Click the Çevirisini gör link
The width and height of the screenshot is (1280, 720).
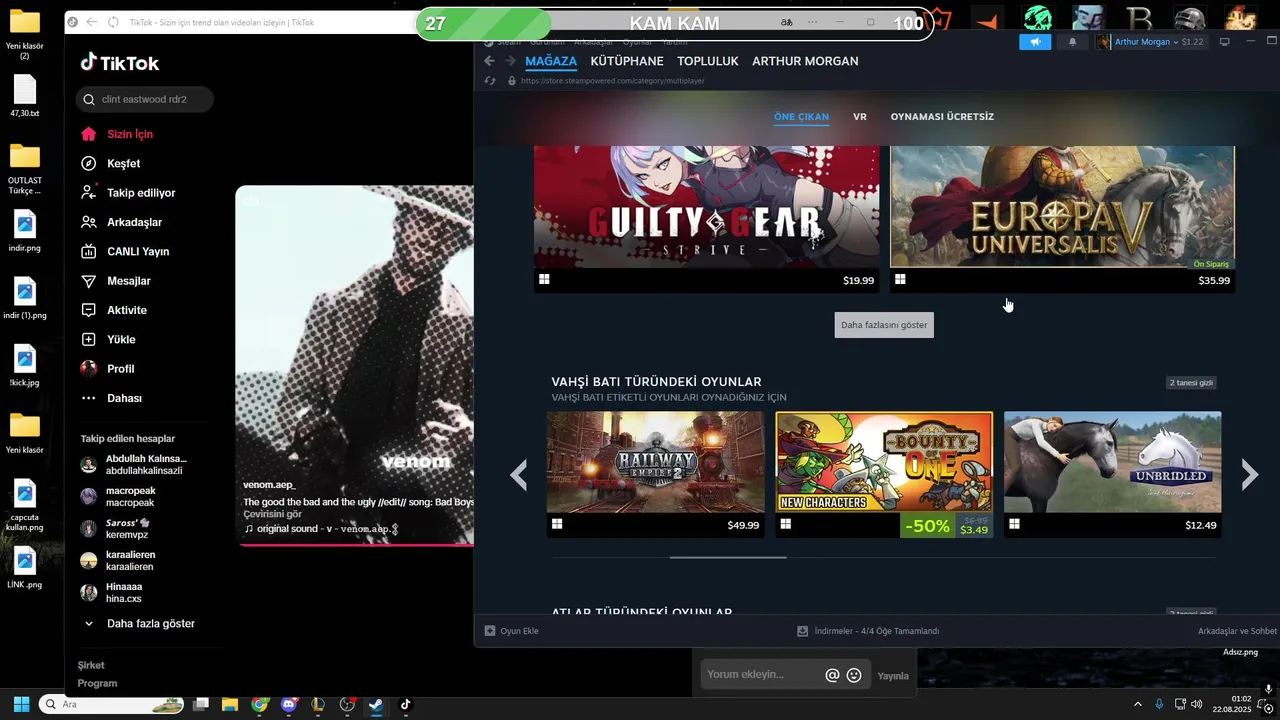pos(272,514)
